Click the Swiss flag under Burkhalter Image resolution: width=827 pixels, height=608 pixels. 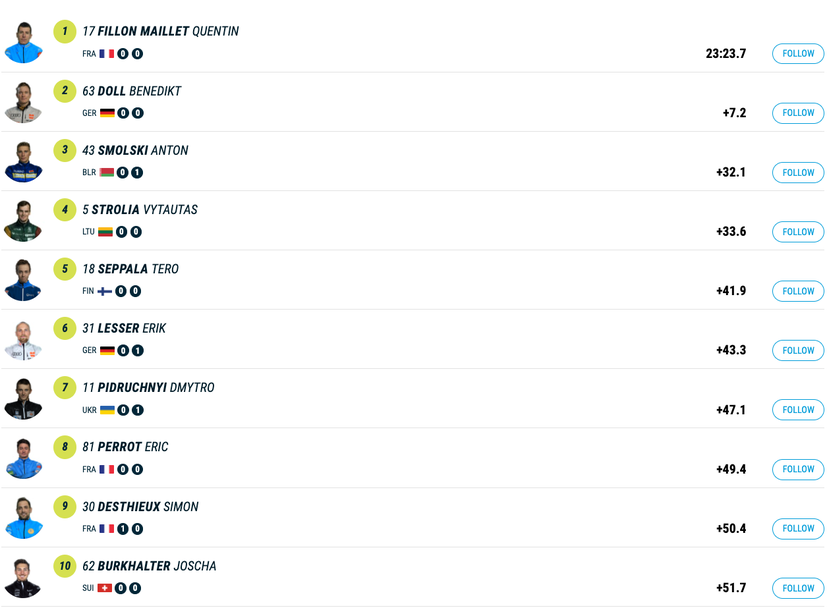coord(104,588)
